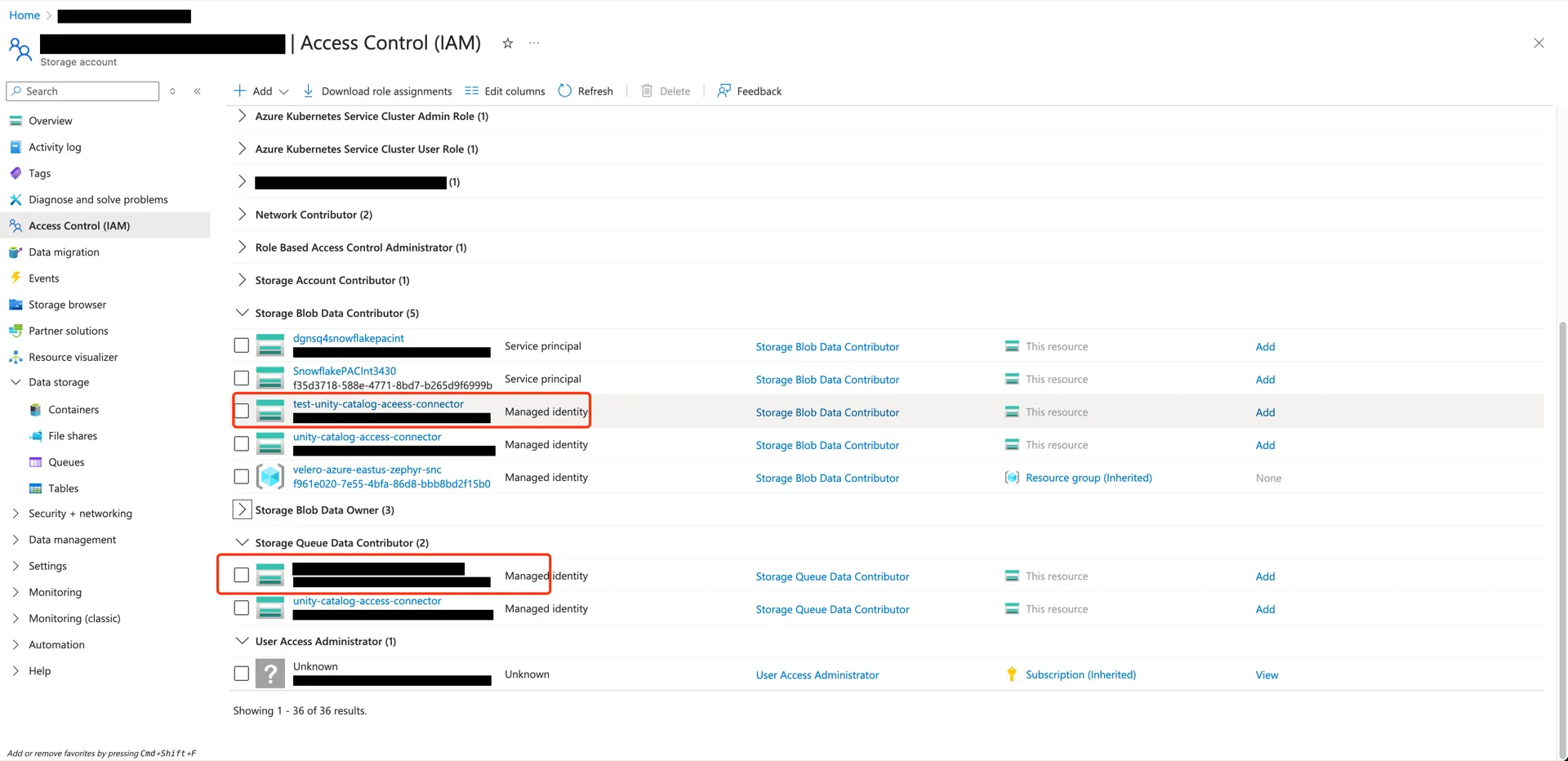
Task: Click the sidebar sort up-down toggle
Action: (x=172, y=91)
